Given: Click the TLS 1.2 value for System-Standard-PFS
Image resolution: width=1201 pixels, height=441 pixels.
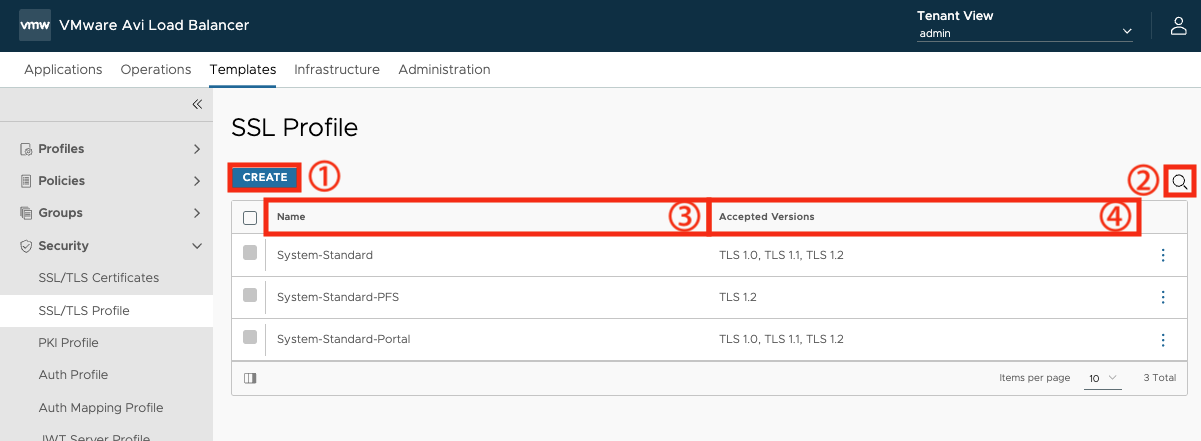Looking at the screenshot, I should click(x=740, y=297).
